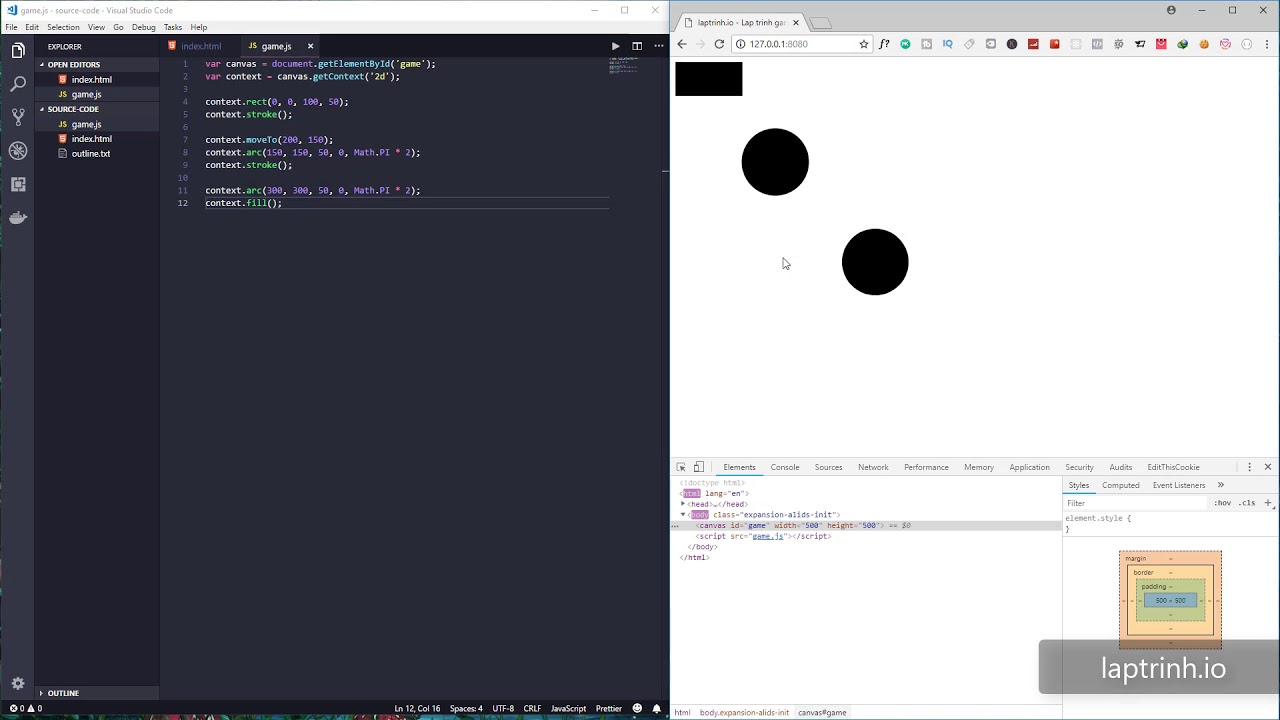Select body.expansion-alids-init breadcrumb in DevTools

(744, 713)
